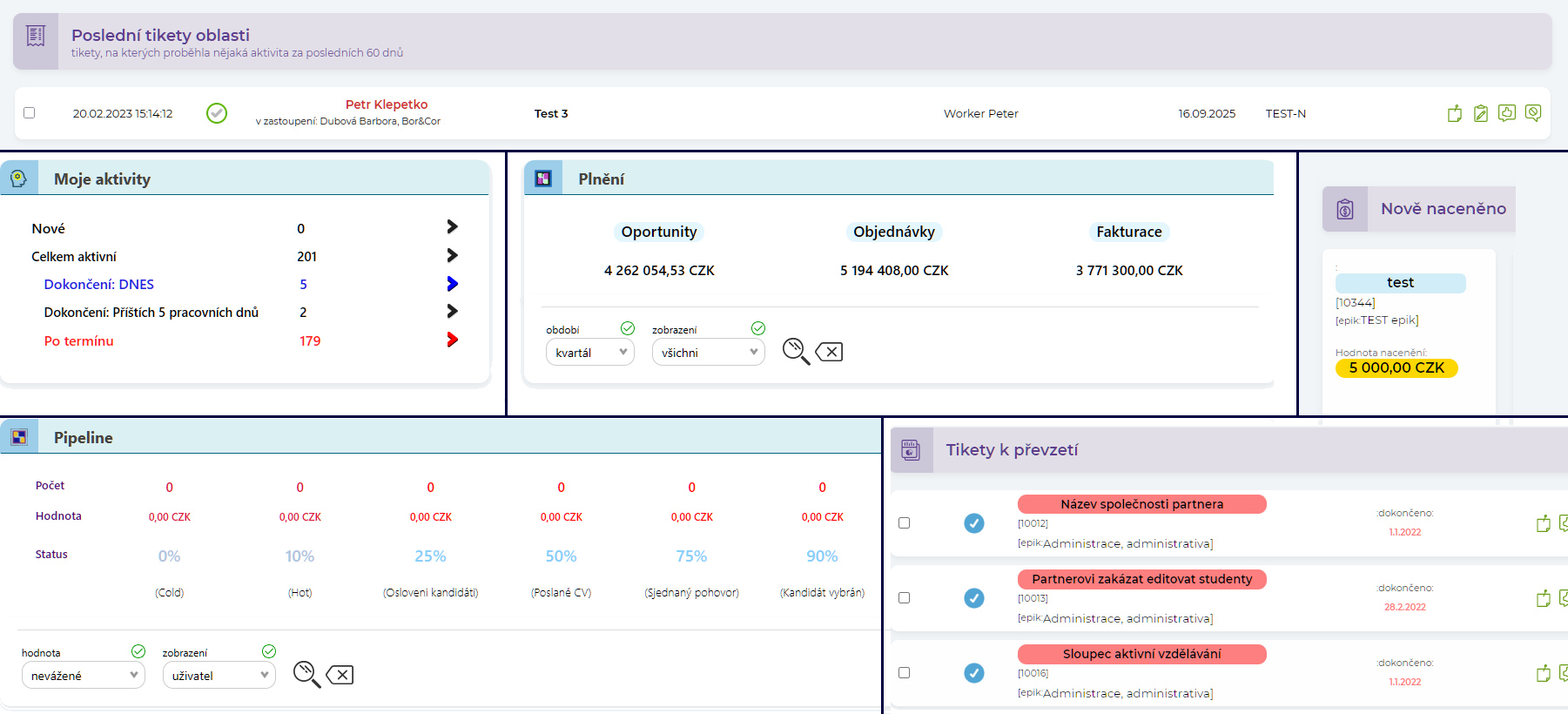
Task: Select checkbox for Název společnosti partnera ticket
Action: (904, 523)
